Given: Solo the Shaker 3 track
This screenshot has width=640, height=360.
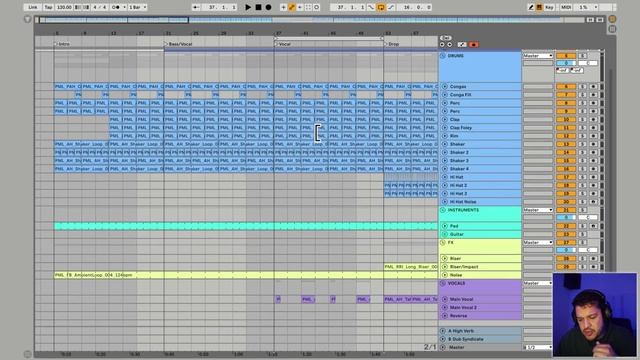Looking at the screenshot, I should pyautogui.click(x=582, y=160).
